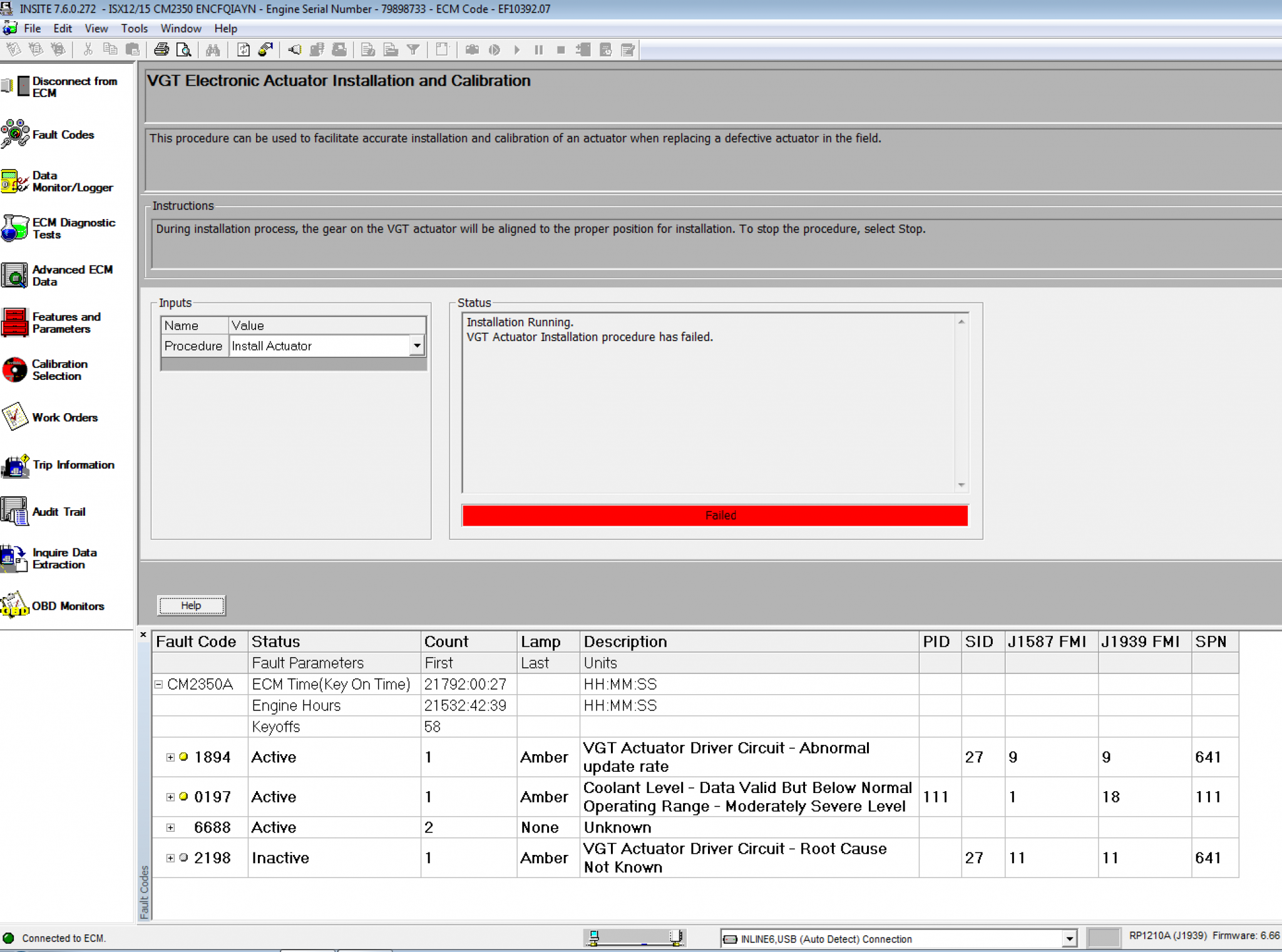Click the Status column header
The height and width of the screenshot is (952, 1282).
(334, 642)
